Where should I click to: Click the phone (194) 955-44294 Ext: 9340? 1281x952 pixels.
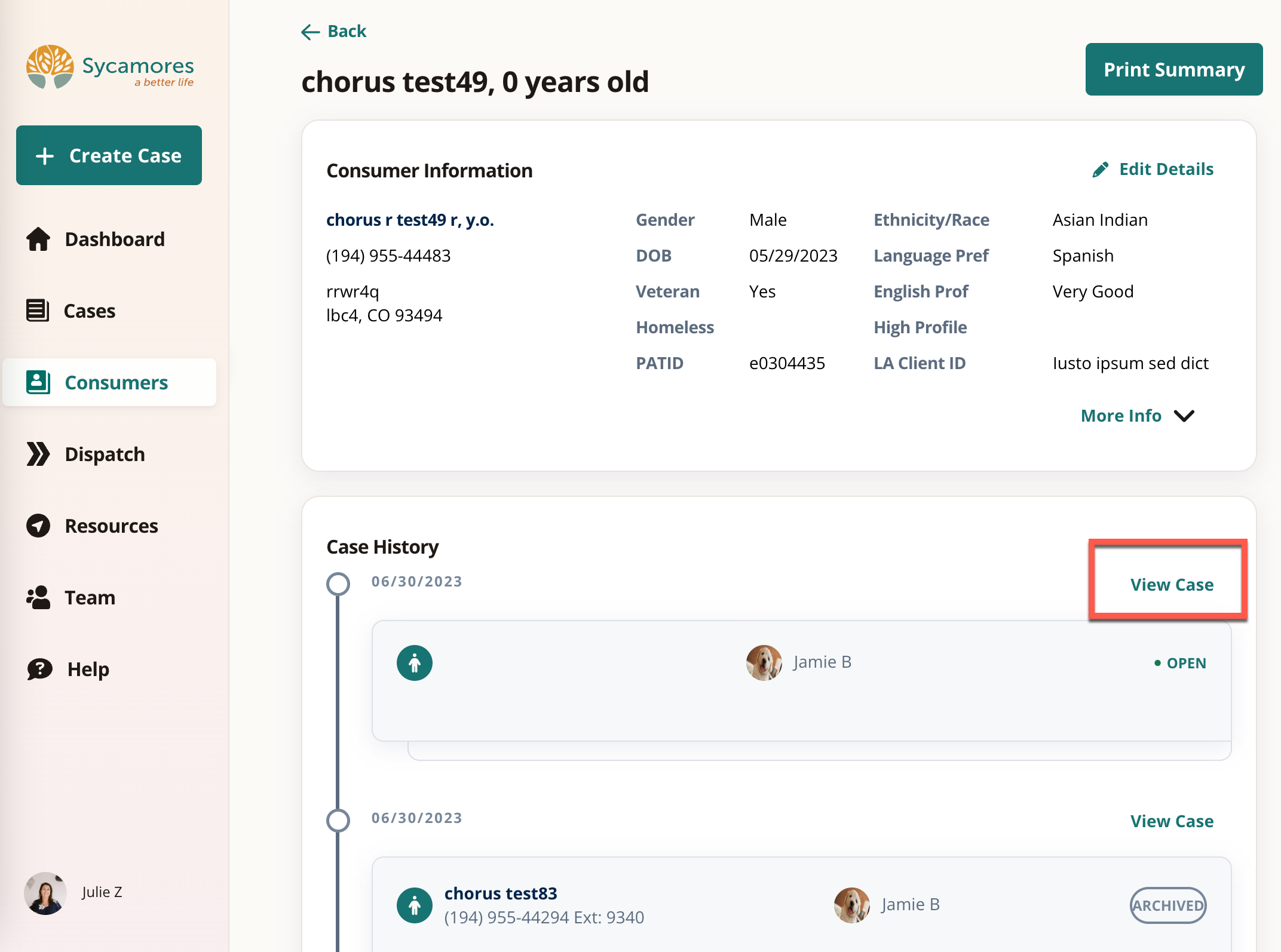544,918
